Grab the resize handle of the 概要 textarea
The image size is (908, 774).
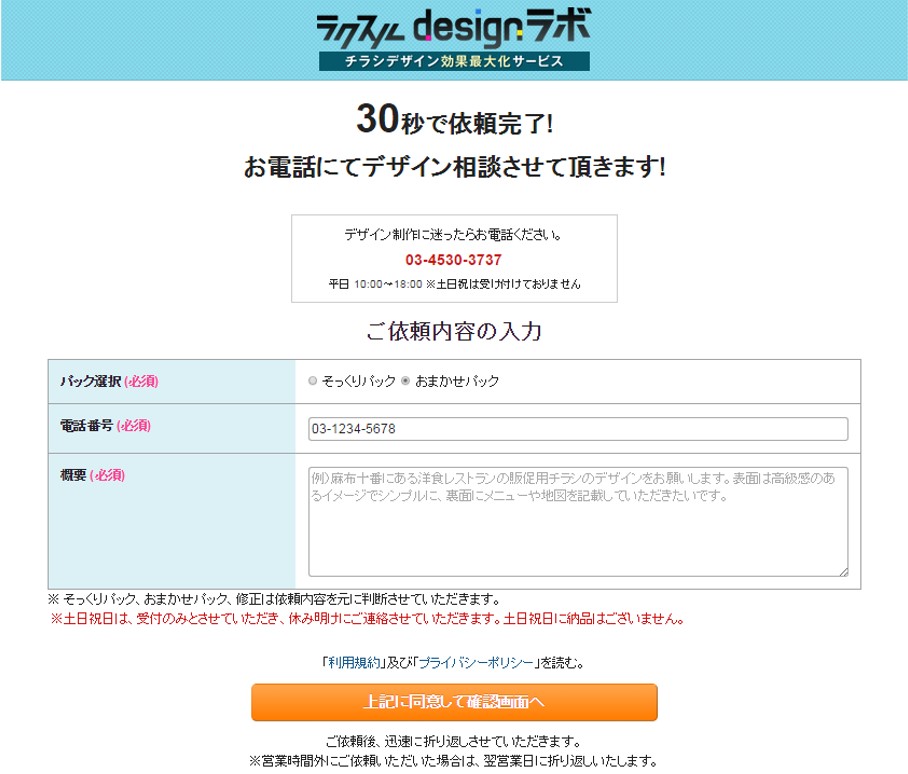point(843,572)
